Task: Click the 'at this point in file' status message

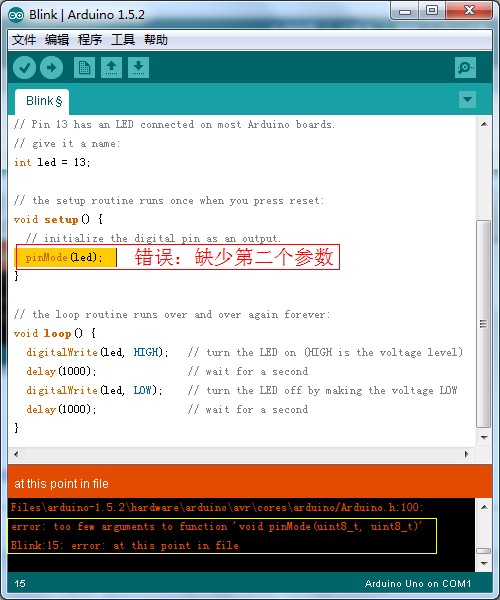Action: point(61,484)
